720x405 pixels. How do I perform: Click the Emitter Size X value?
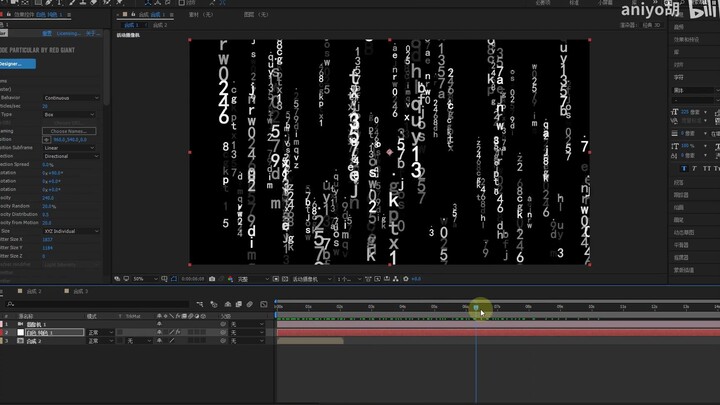[x=47, y=239]
